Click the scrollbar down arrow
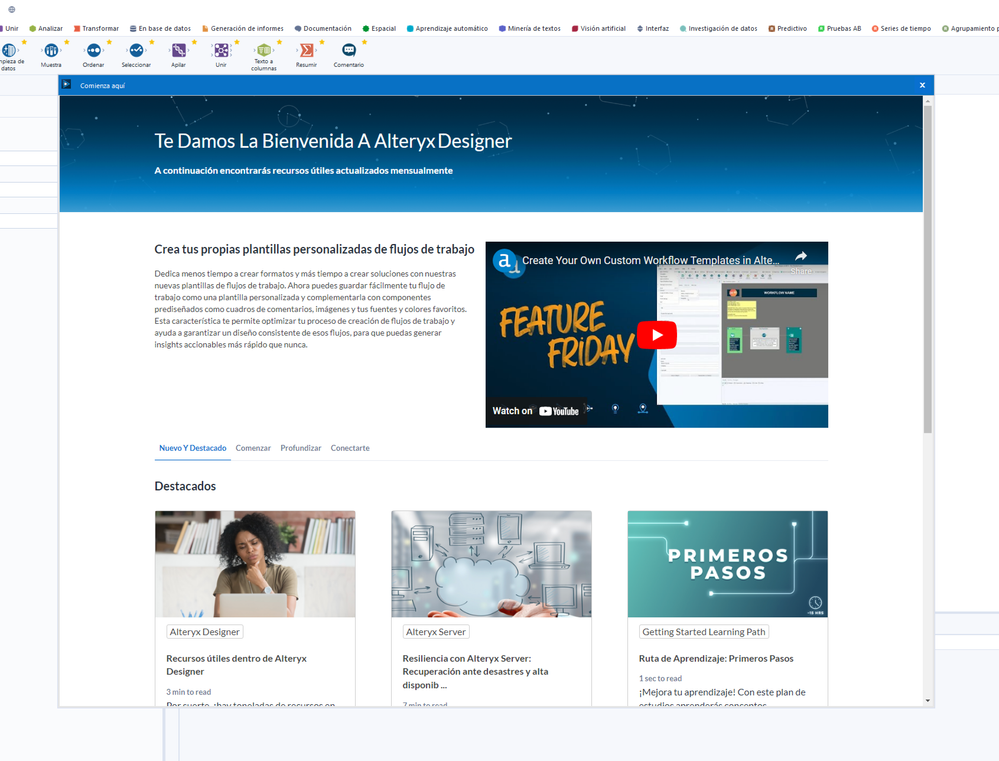Image resolution: width=999 pixels, height=761 pixels. coord(928,700)
